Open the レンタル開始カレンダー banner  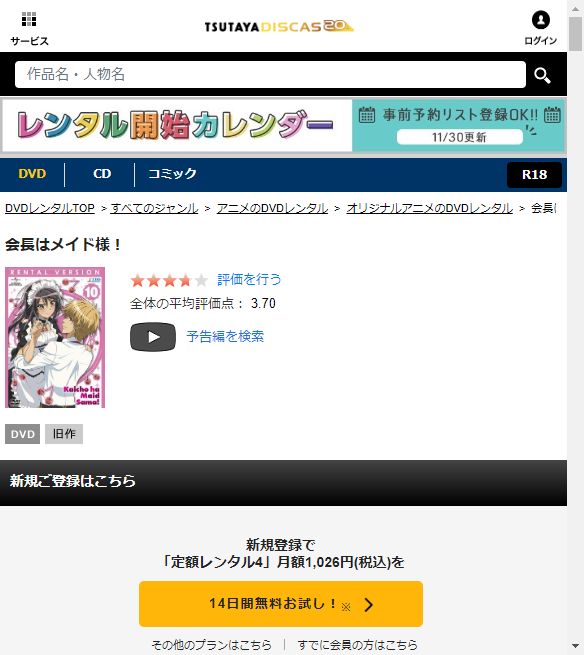[284, 125]
